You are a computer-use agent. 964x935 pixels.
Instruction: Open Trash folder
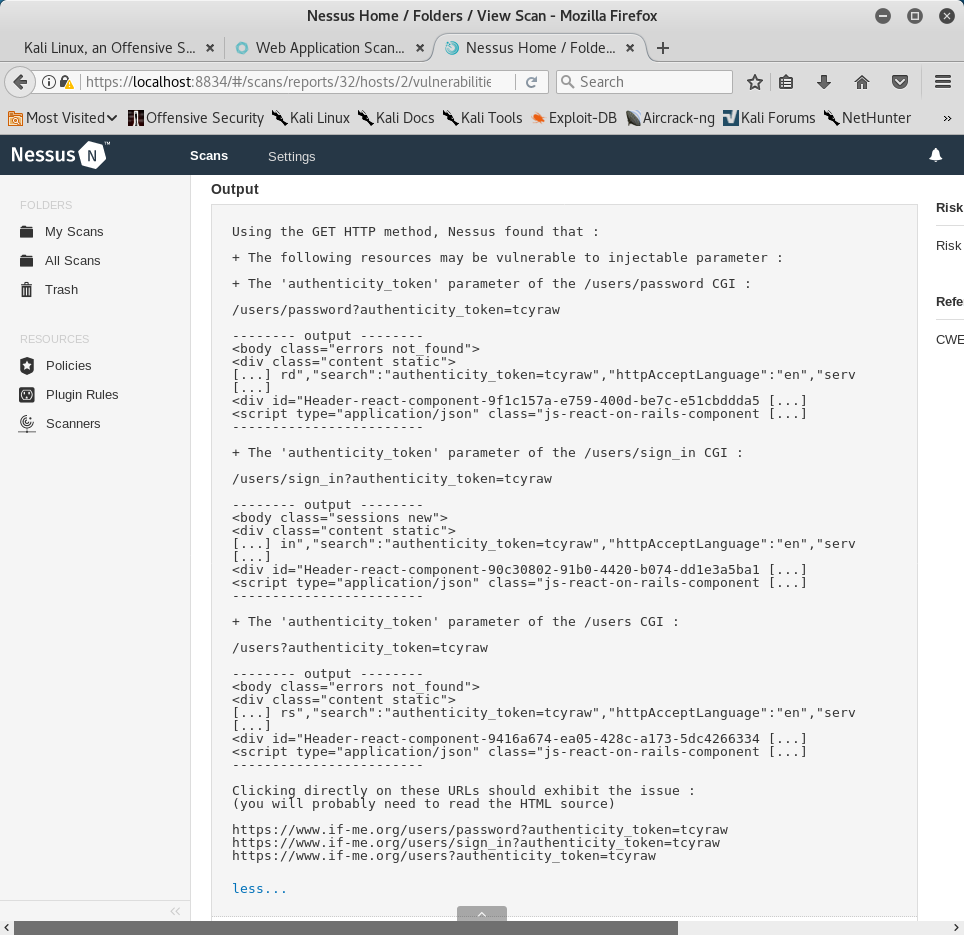coord(61,290)
